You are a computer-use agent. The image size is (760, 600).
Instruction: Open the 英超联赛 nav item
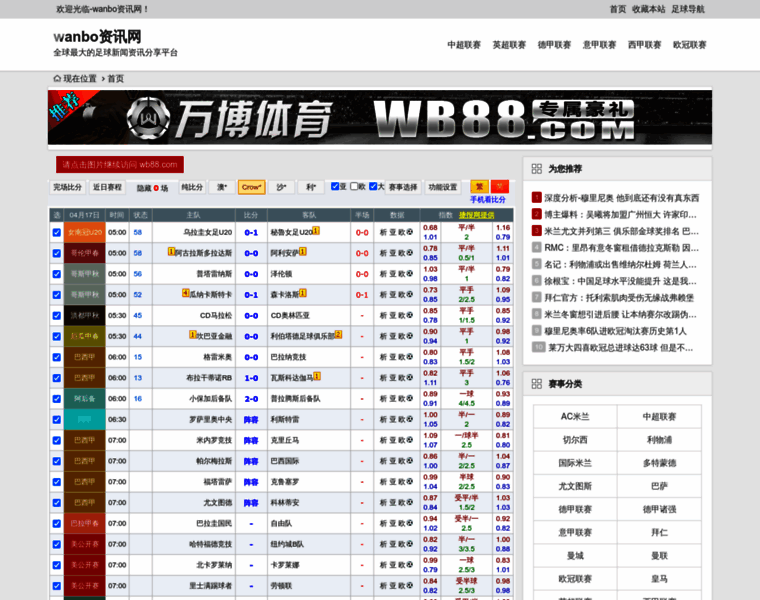coord(509,45)
